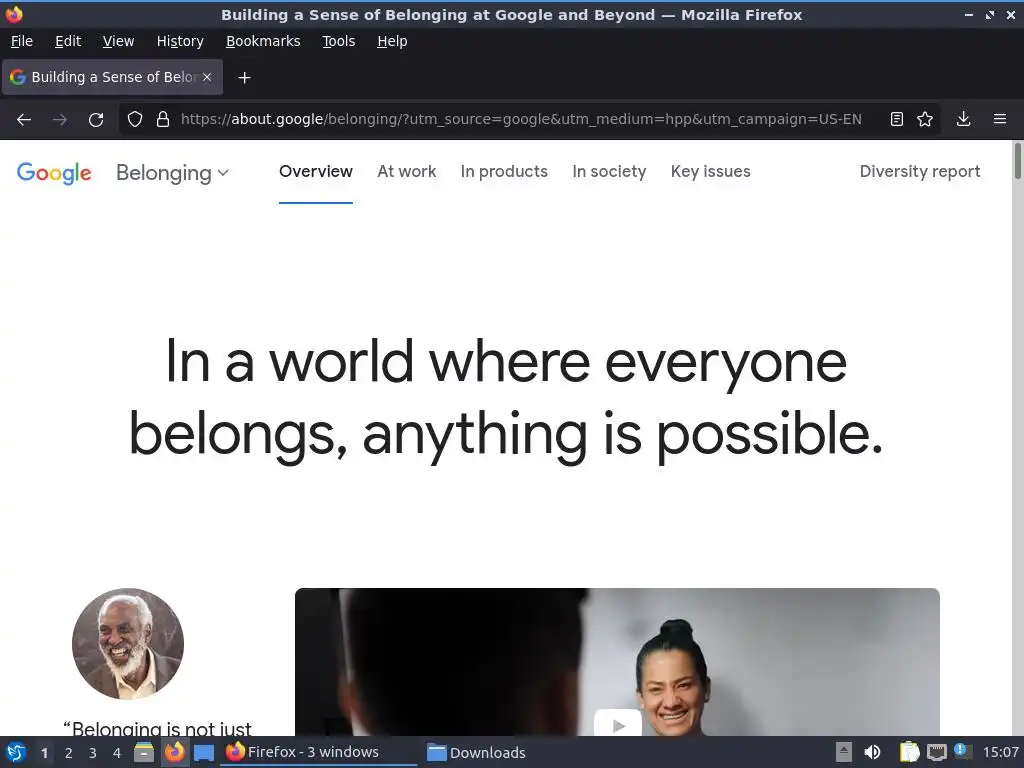The height and width of the screenshot is (768, 1024).
Task: Open the Downloads window from taskbar
Action: (477, 752)
